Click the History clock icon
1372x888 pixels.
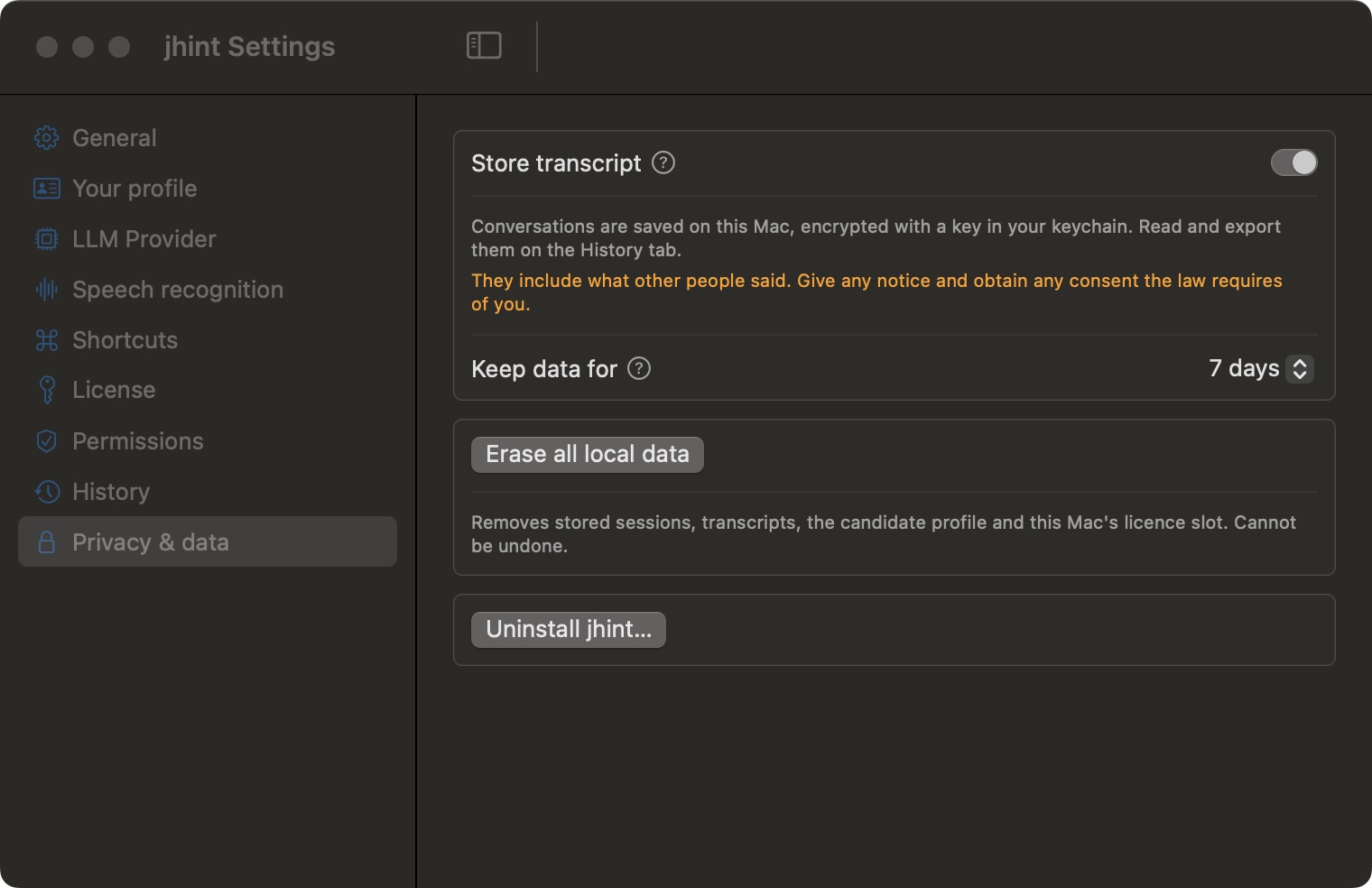point(47,492)
